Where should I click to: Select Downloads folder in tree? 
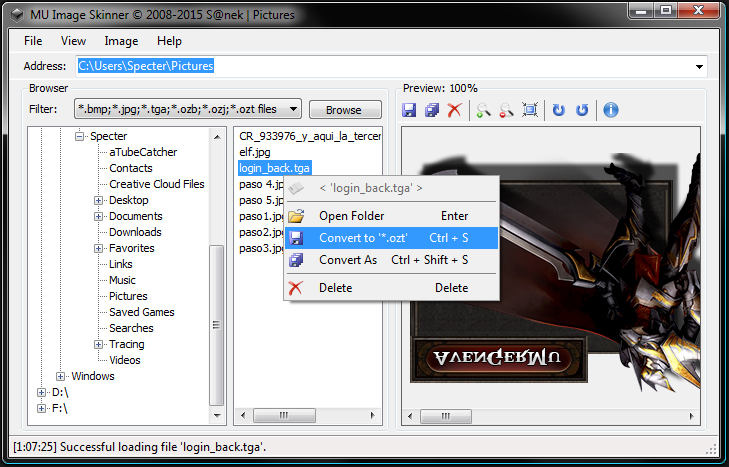(135, 232)
